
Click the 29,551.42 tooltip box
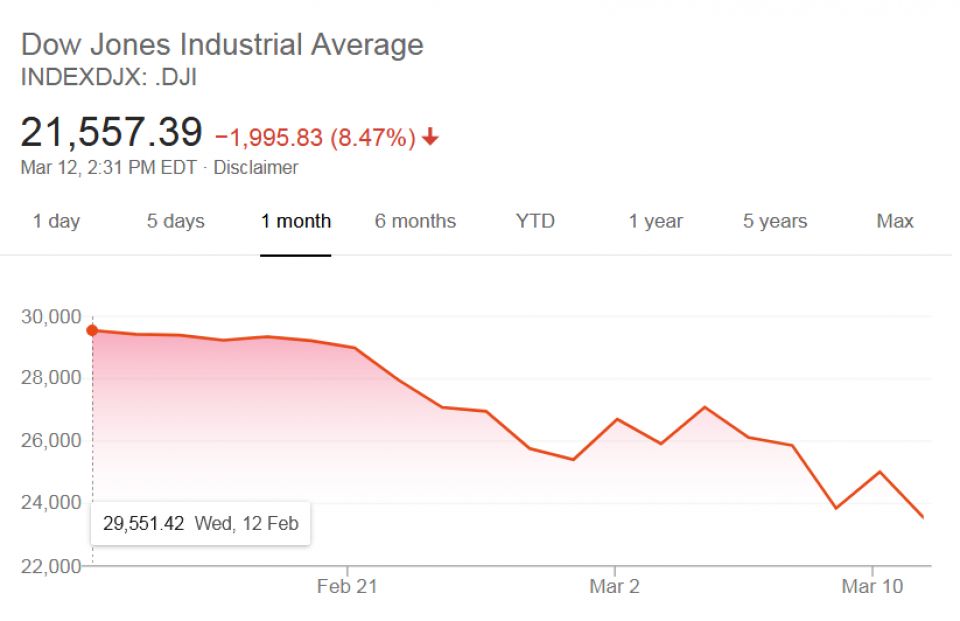tap(200, 523)
